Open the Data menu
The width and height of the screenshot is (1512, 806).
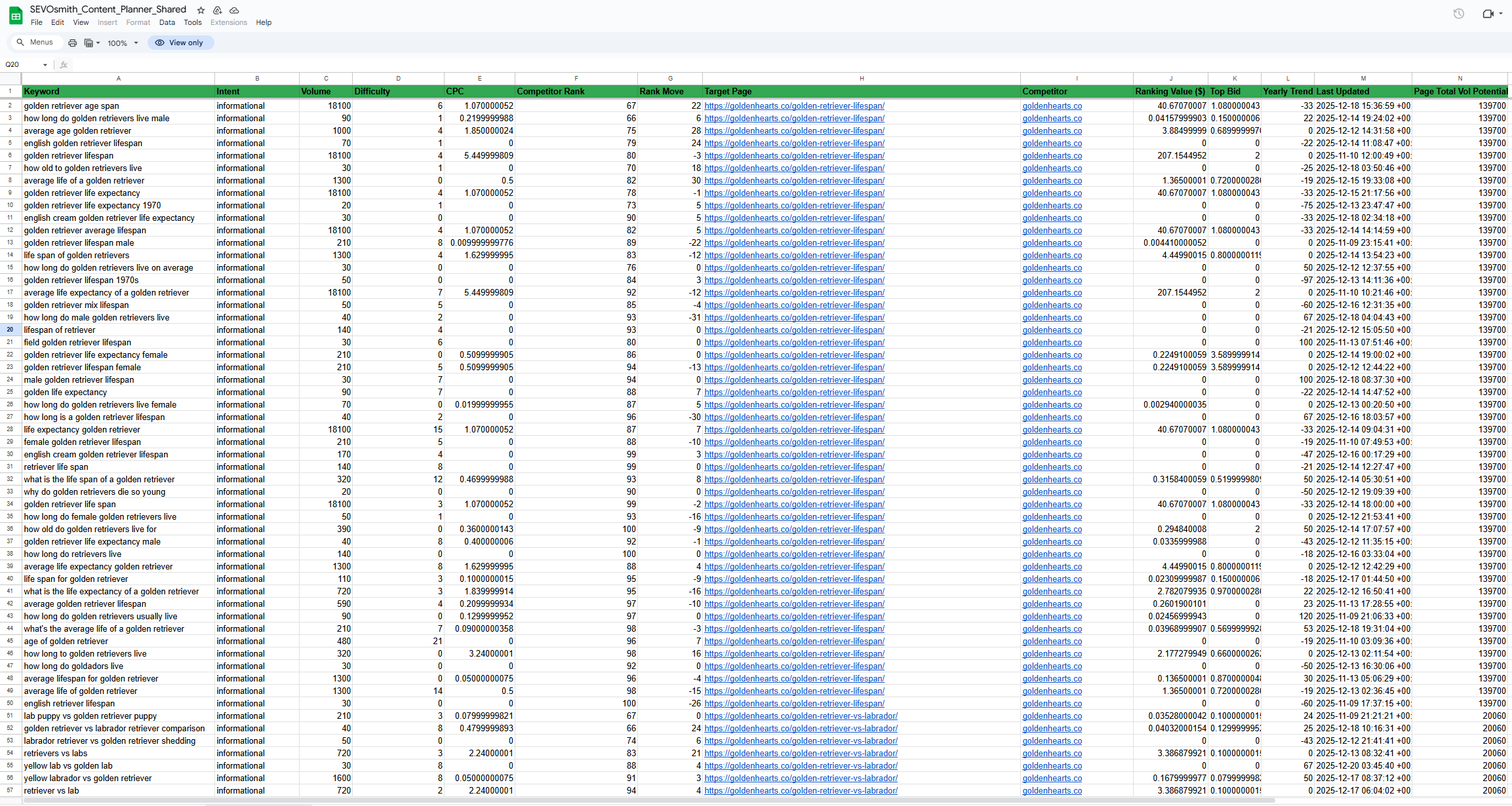click(x=167, y=22)
